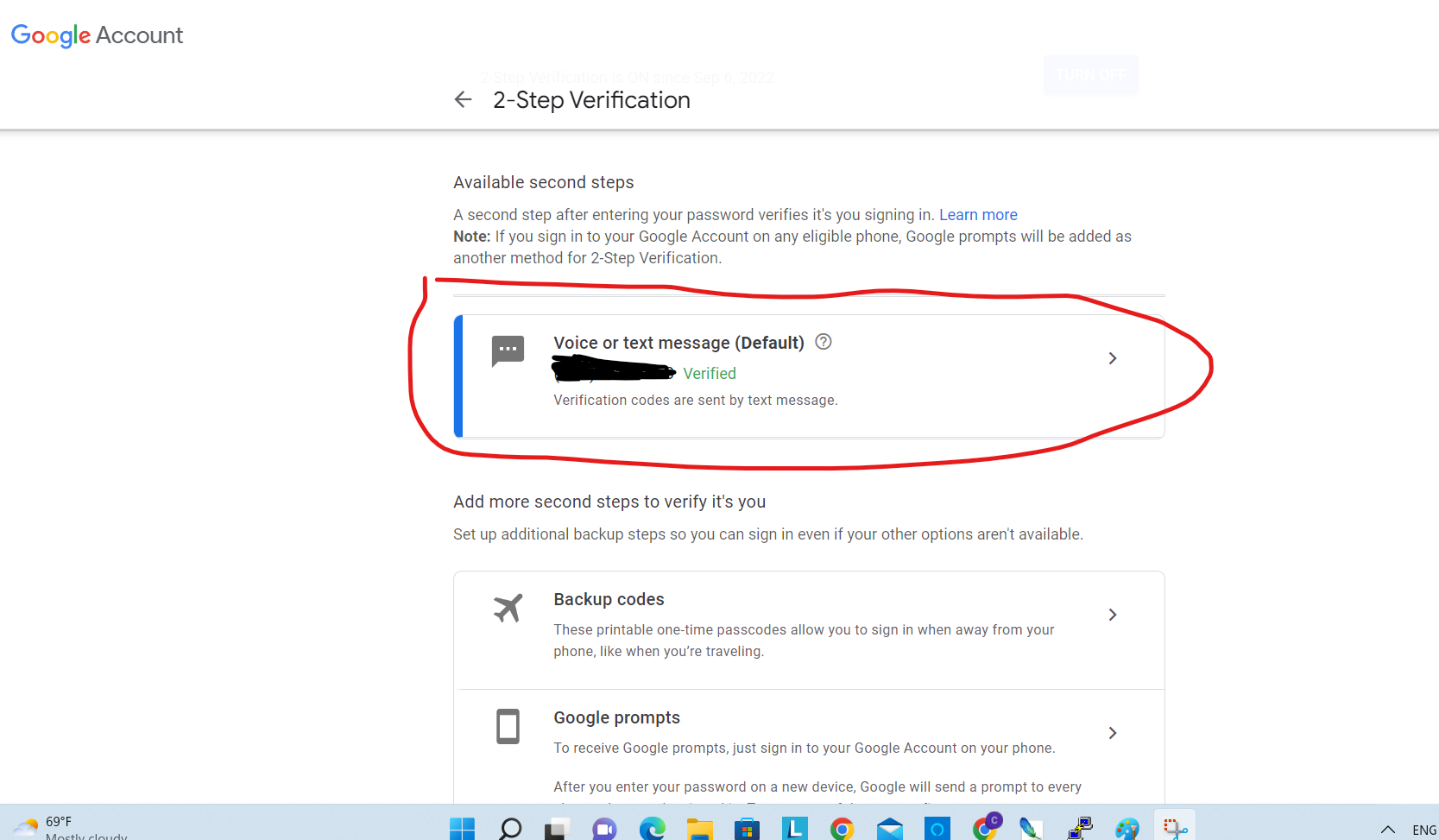This screenshot has width=1439, height=840.
Task: Click the airplane icon for Backup codes
Action: 508,608
